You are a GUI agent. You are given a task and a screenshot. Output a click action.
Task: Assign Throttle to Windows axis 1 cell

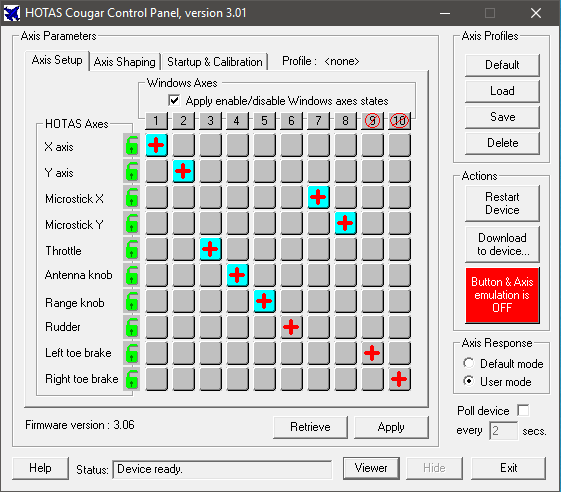pos(156,249)
